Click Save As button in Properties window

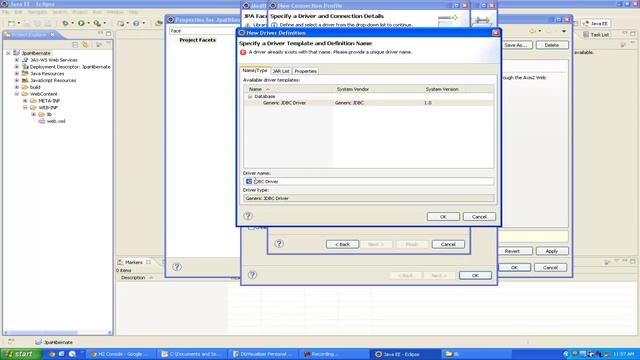click(x=516, y=45)
